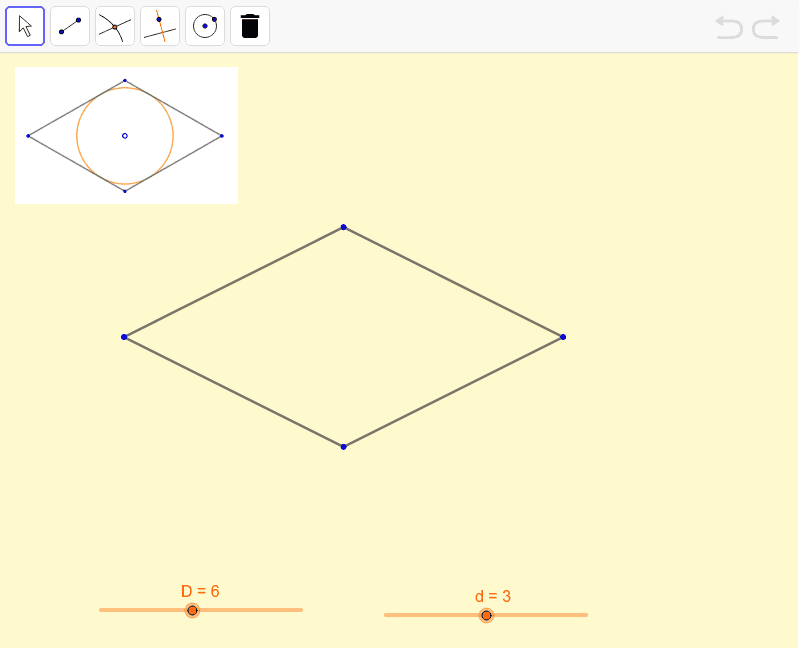Click the left end of slider d track
This screenshot has height=650, width=800.
click(387, 615)
